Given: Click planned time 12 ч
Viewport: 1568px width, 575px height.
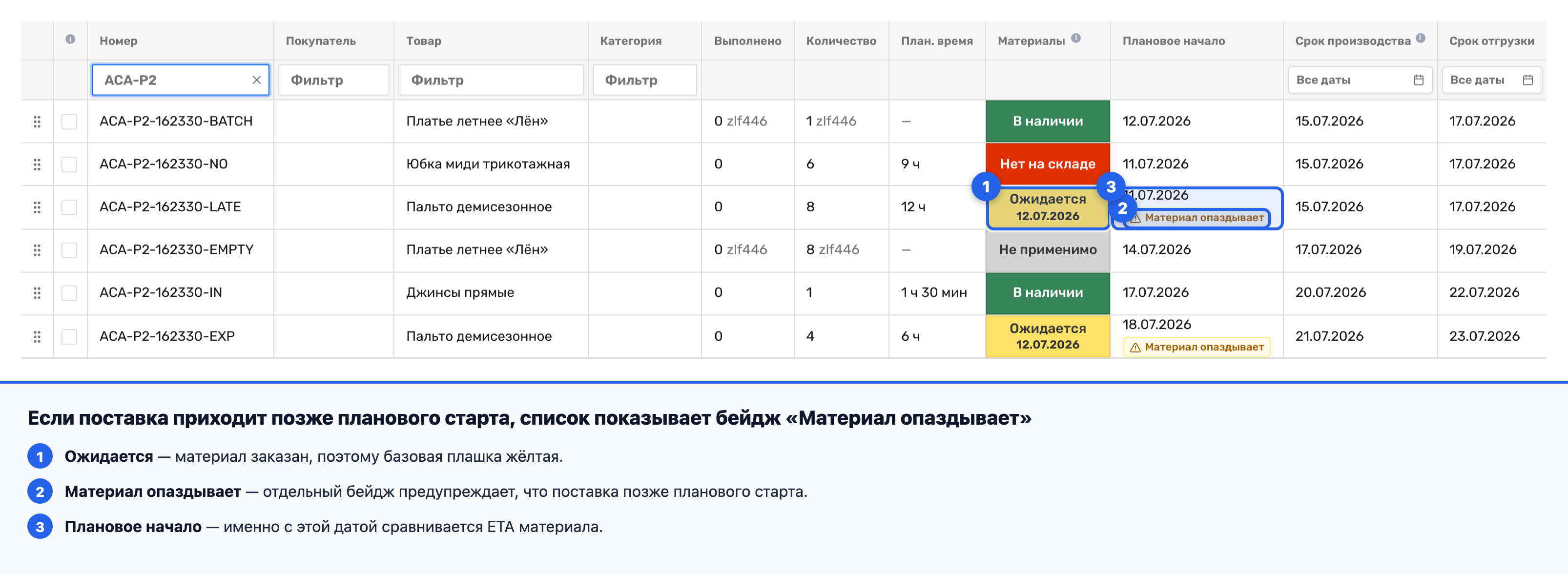Looking at the screenshot, I should pos(913,207).
